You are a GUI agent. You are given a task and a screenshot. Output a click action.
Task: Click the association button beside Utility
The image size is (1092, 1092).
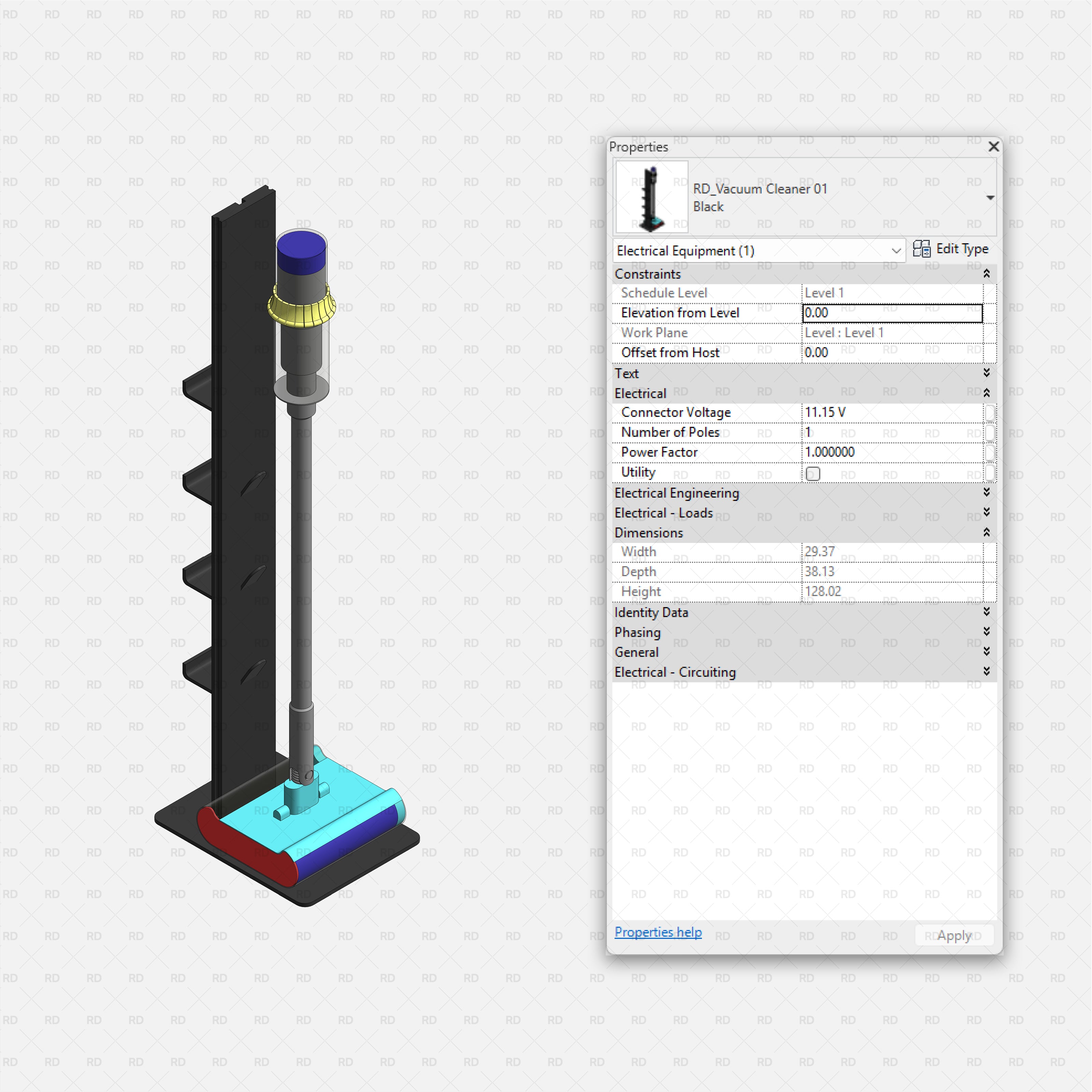tap(990, 473)
